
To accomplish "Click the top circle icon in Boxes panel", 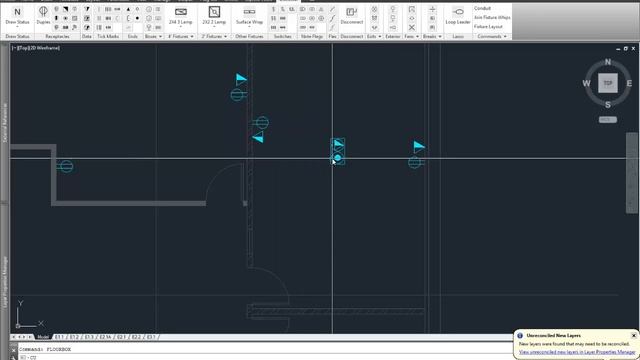I will tap(149, 9).
